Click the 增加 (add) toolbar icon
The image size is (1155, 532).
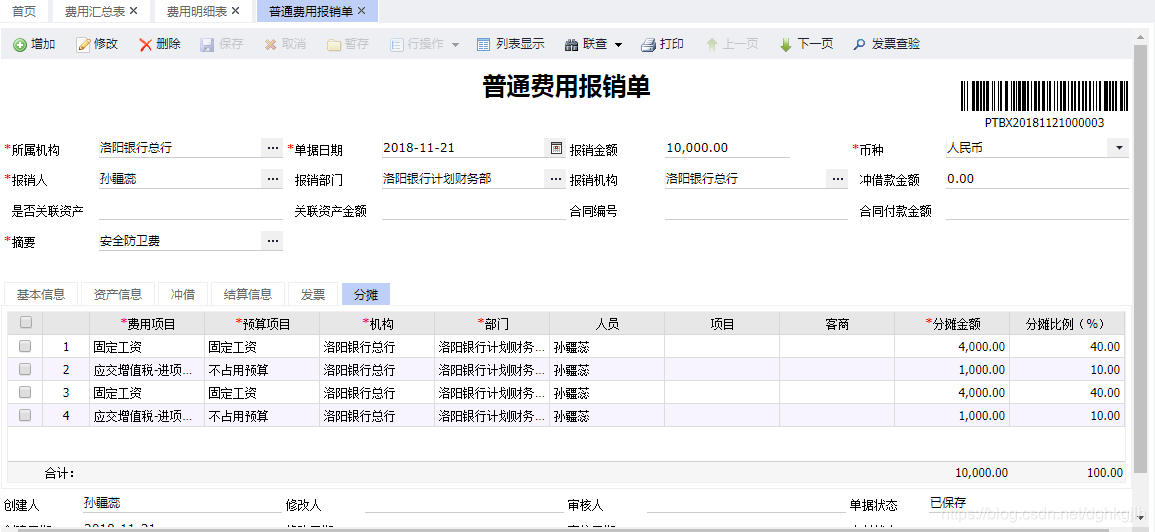coord(20,45)
